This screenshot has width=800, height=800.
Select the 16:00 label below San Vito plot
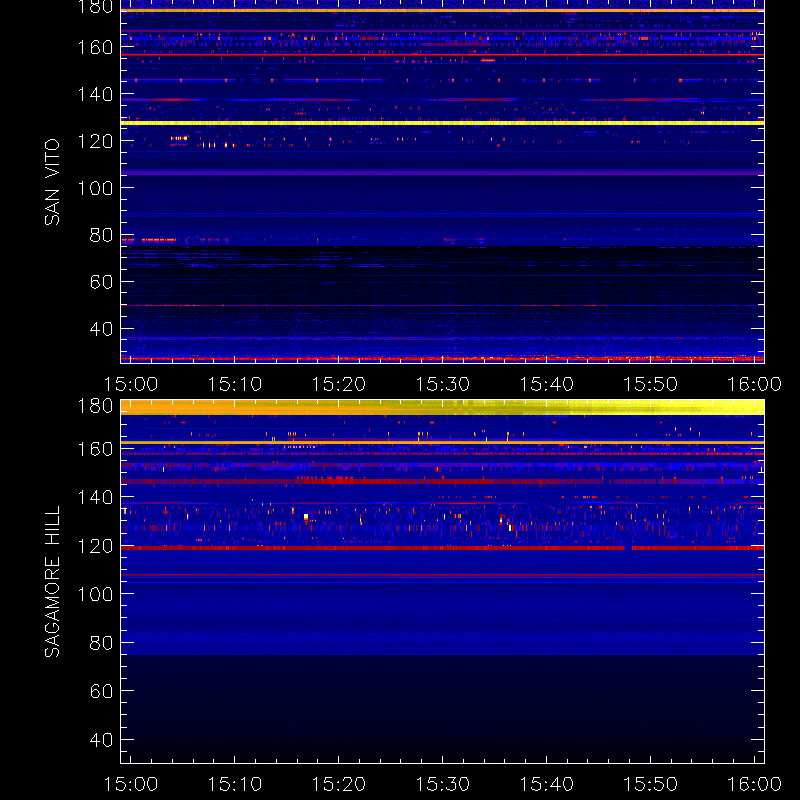[754, 384]
